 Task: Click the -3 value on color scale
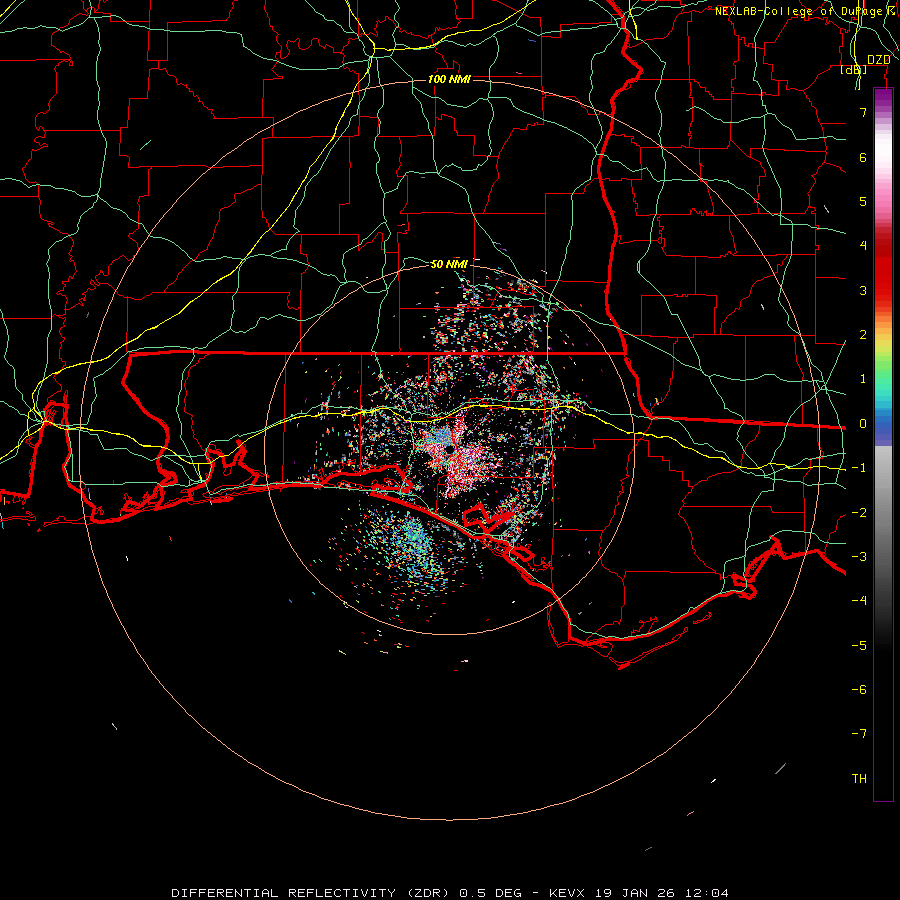859,557
